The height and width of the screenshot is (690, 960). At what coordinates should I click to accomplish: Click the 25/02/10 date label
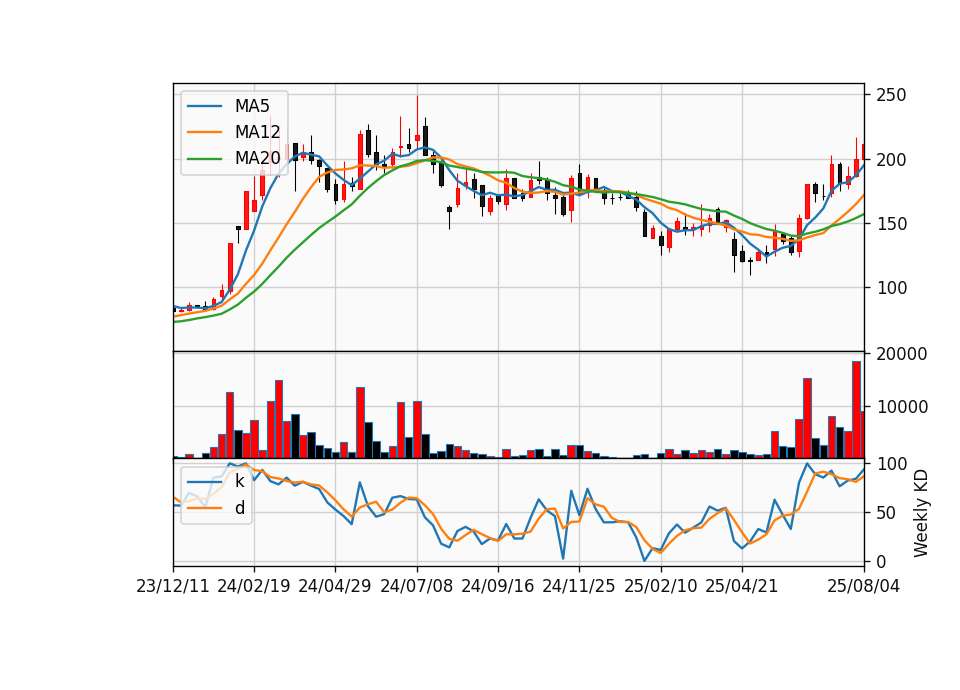pyautogui.click(x=660, y=586)
